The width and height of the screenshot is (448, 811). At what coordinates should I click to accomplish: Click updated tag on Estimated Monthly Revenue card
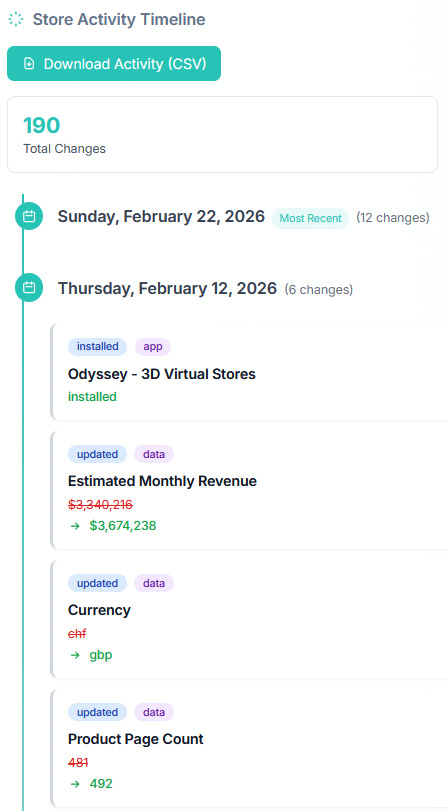97,454
